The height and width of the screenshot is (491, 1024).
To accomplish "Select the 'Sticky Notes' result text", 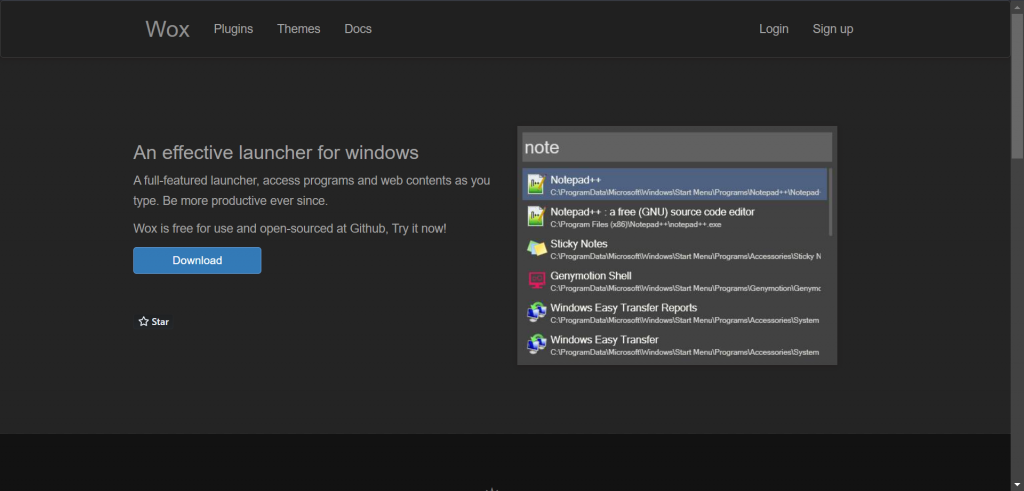I will (579, 244).
